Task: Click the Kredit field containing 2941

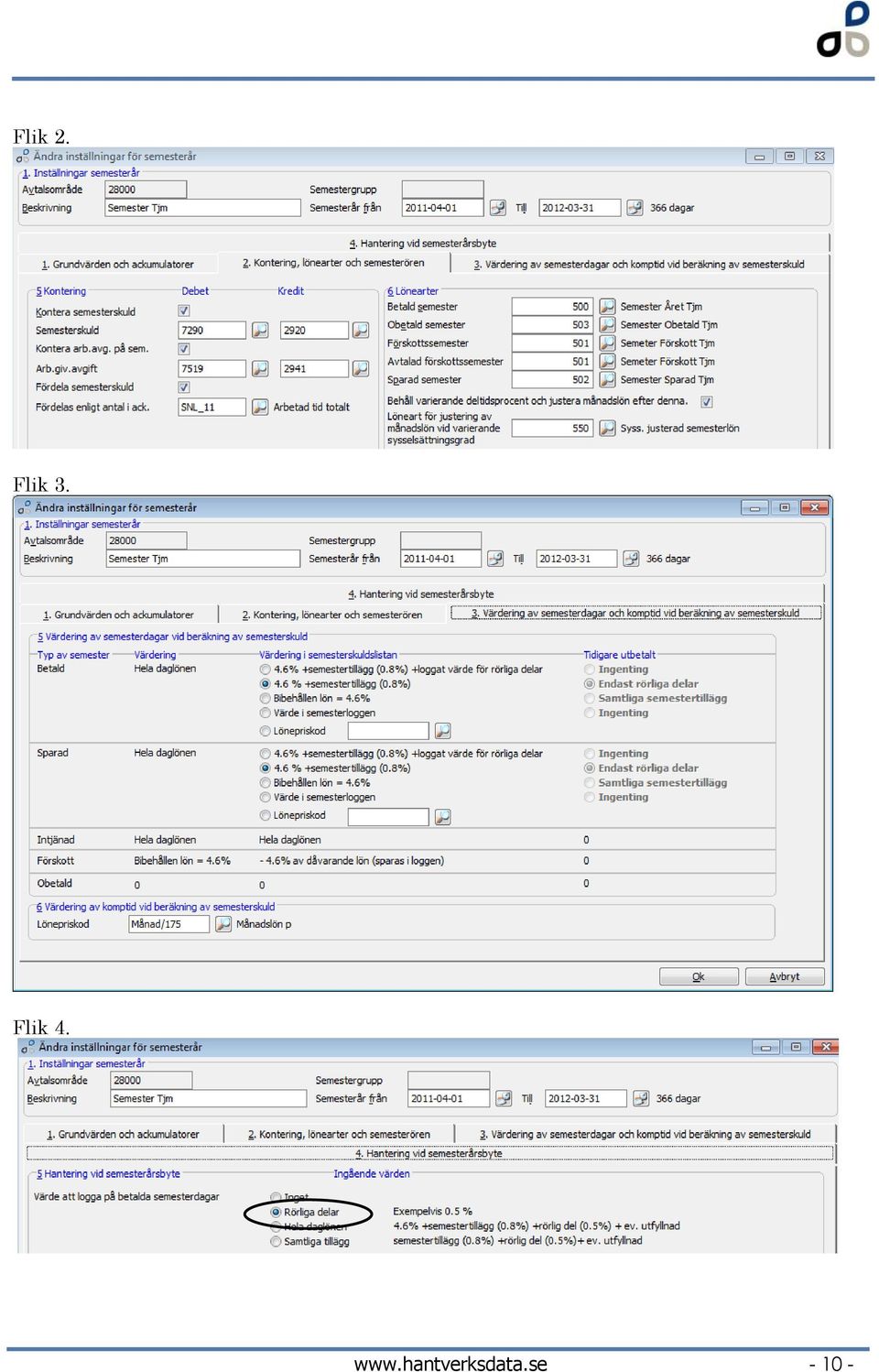Action: [314, 368]
